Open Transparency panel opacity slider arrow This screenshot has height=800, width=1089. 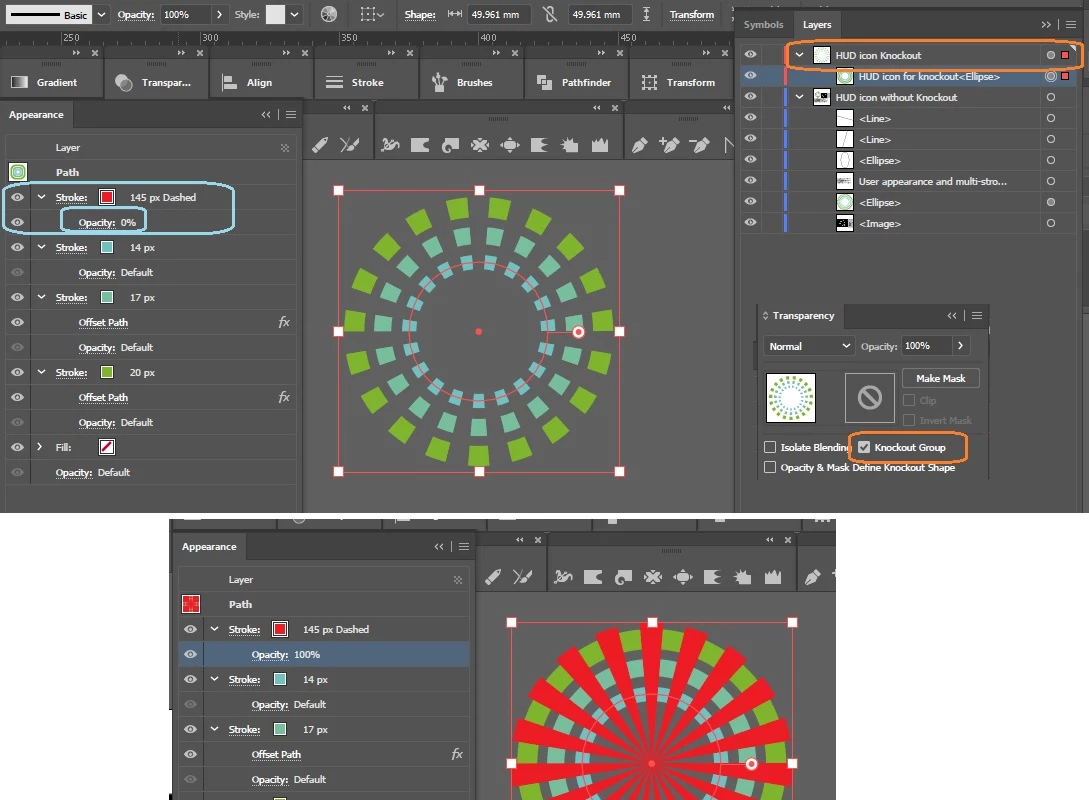click(x=961, y=345)
